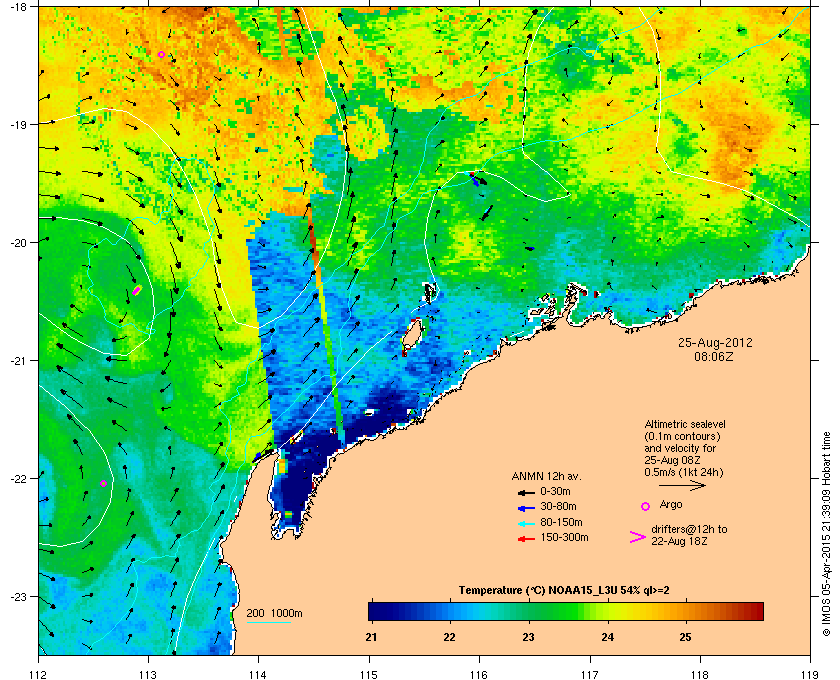840x680 pixels.
Task: Click the green 23°C section of colorbar
Action: [529, 611]
